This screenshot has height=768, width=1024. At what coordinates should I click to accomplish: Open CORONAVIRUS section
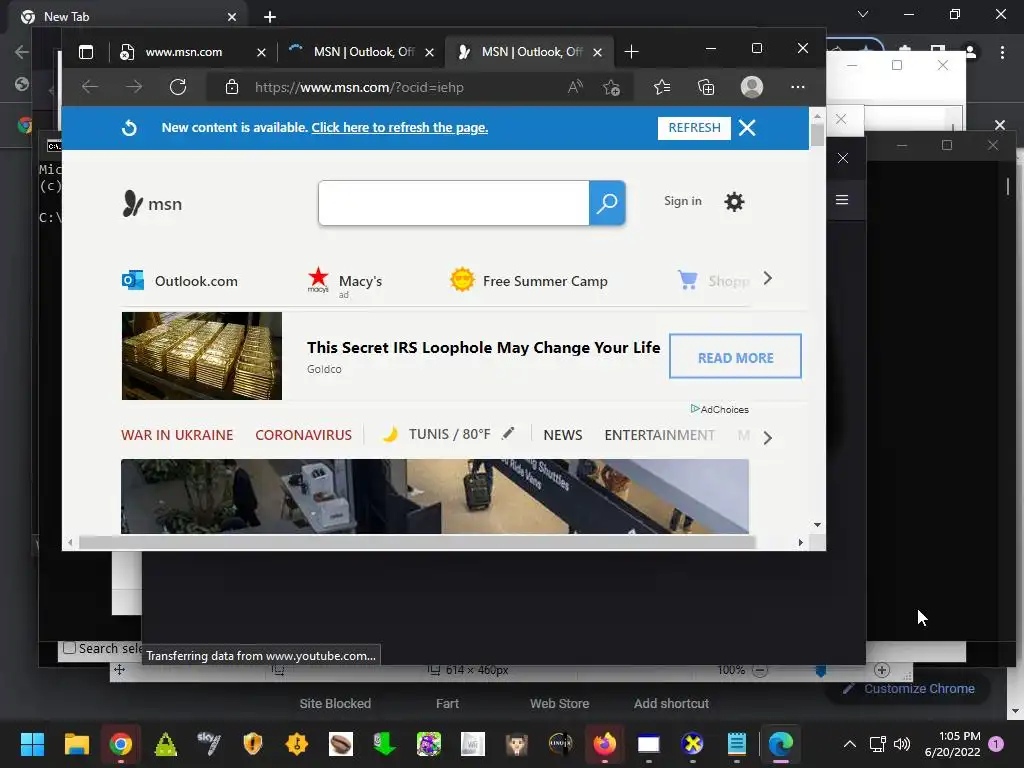(303, 435)
